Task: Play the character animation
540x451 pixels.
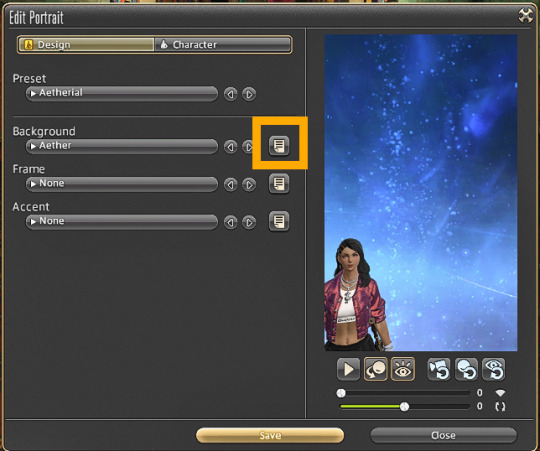Action: (x=348, y=369)
